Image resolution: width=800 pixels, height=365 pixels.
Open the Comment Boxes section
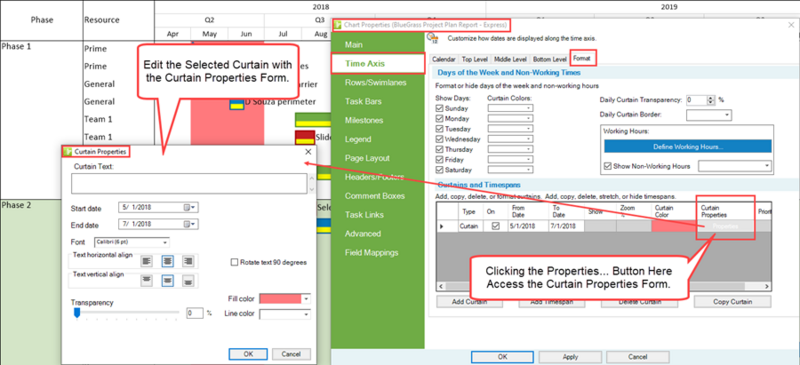(x=375, y=196)
